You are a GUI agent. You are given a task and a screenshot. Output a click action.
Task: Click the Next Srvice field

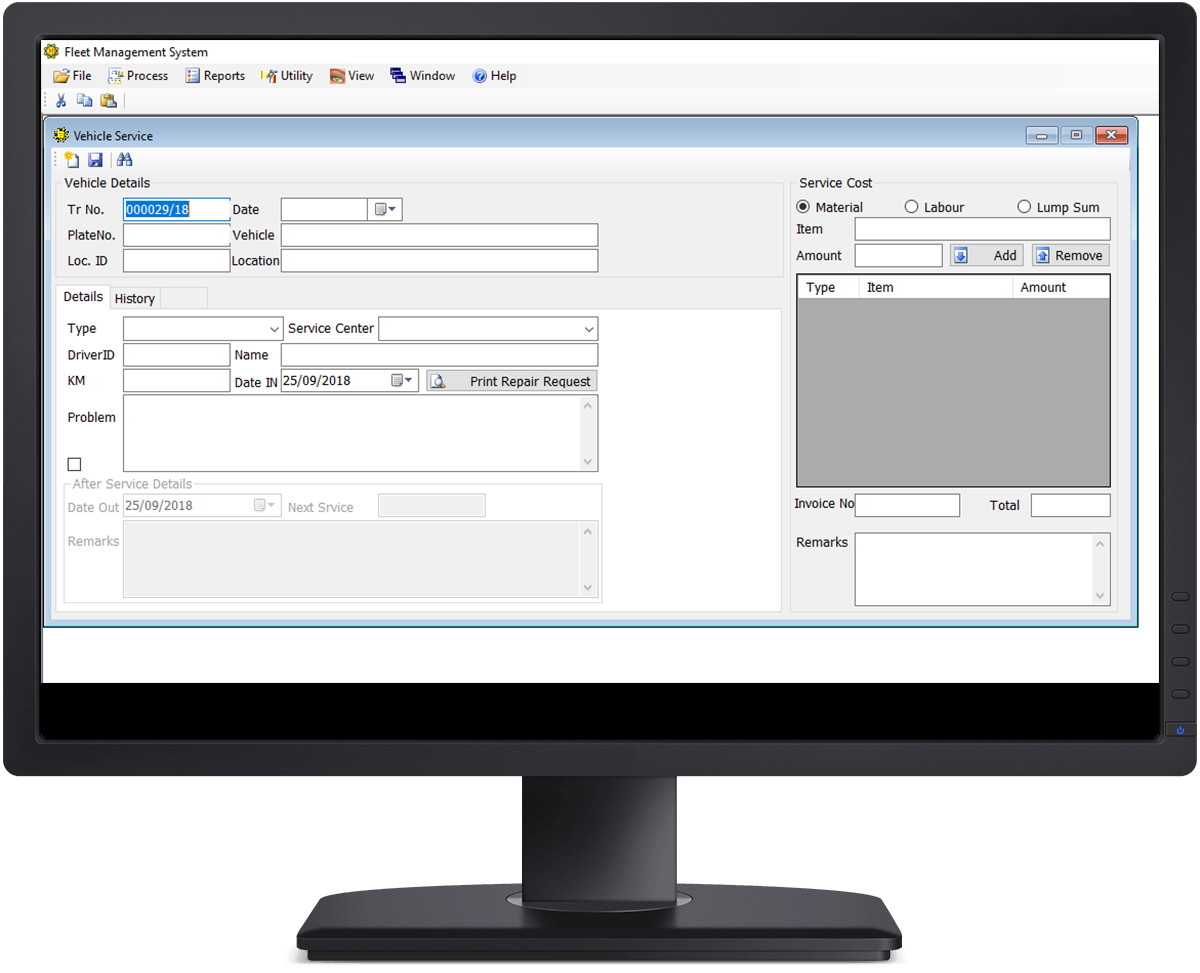pyautogui.click(x=432, y=506)
